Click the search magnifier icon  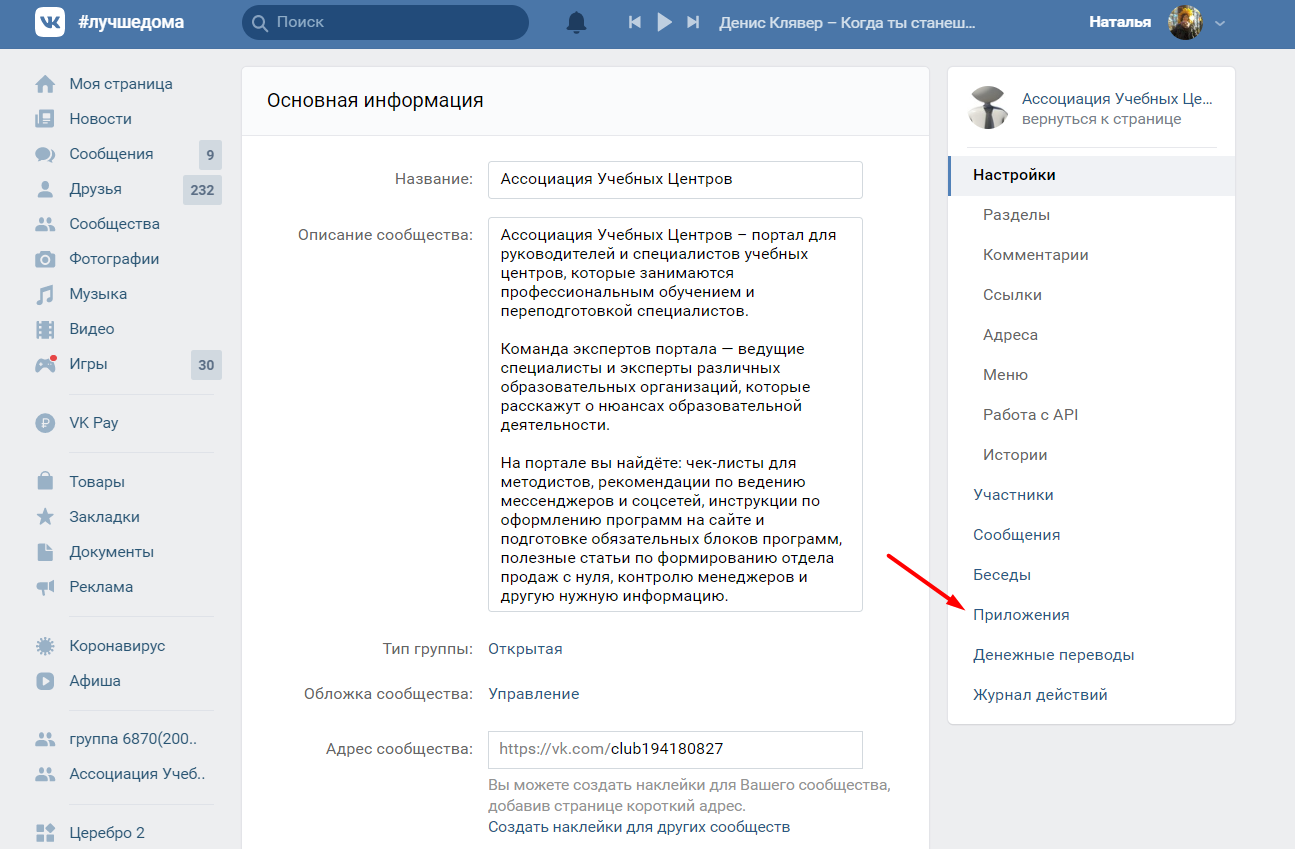(260, 22)
